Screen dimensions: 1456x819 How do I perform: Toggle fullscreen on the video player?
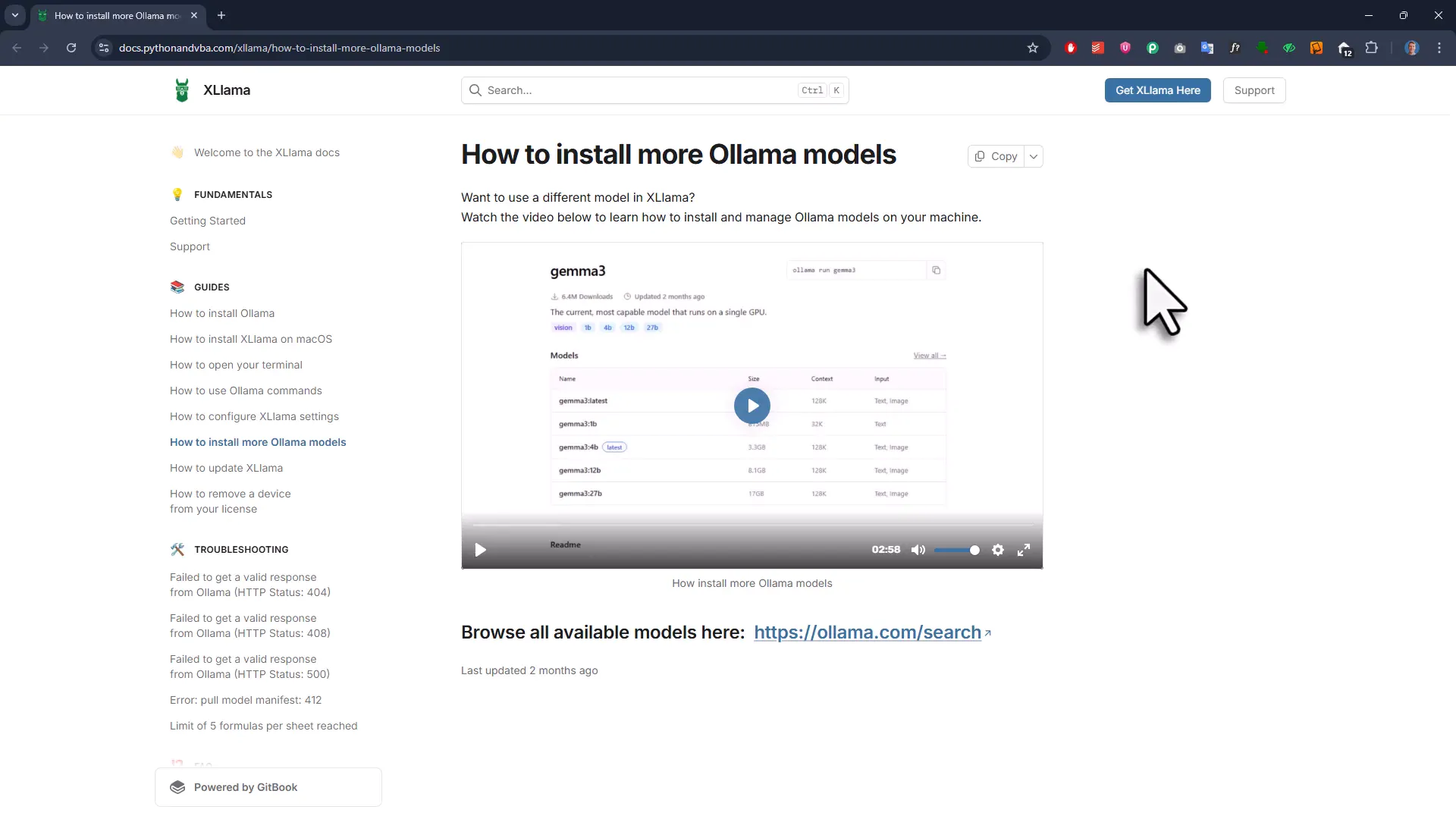coord(1024,549)
